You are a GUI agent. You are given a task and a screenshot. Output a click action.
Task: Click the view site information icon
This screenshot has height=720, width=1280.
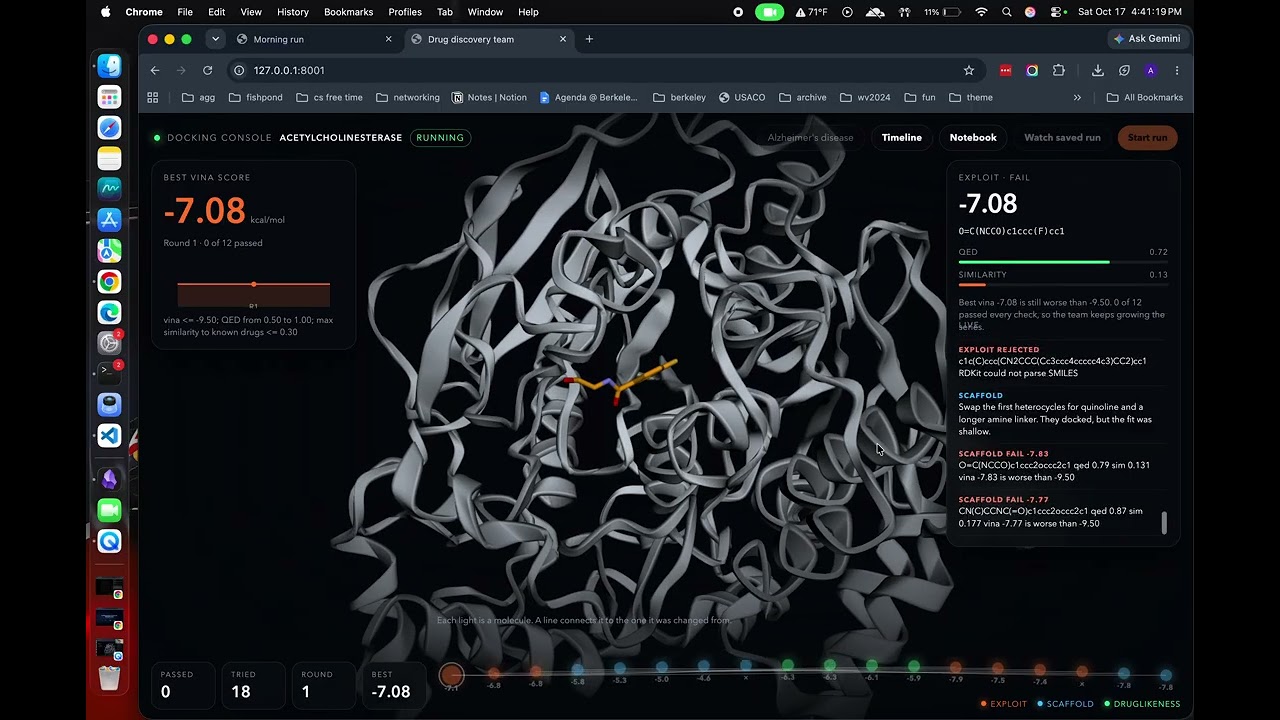coord(238,70)
